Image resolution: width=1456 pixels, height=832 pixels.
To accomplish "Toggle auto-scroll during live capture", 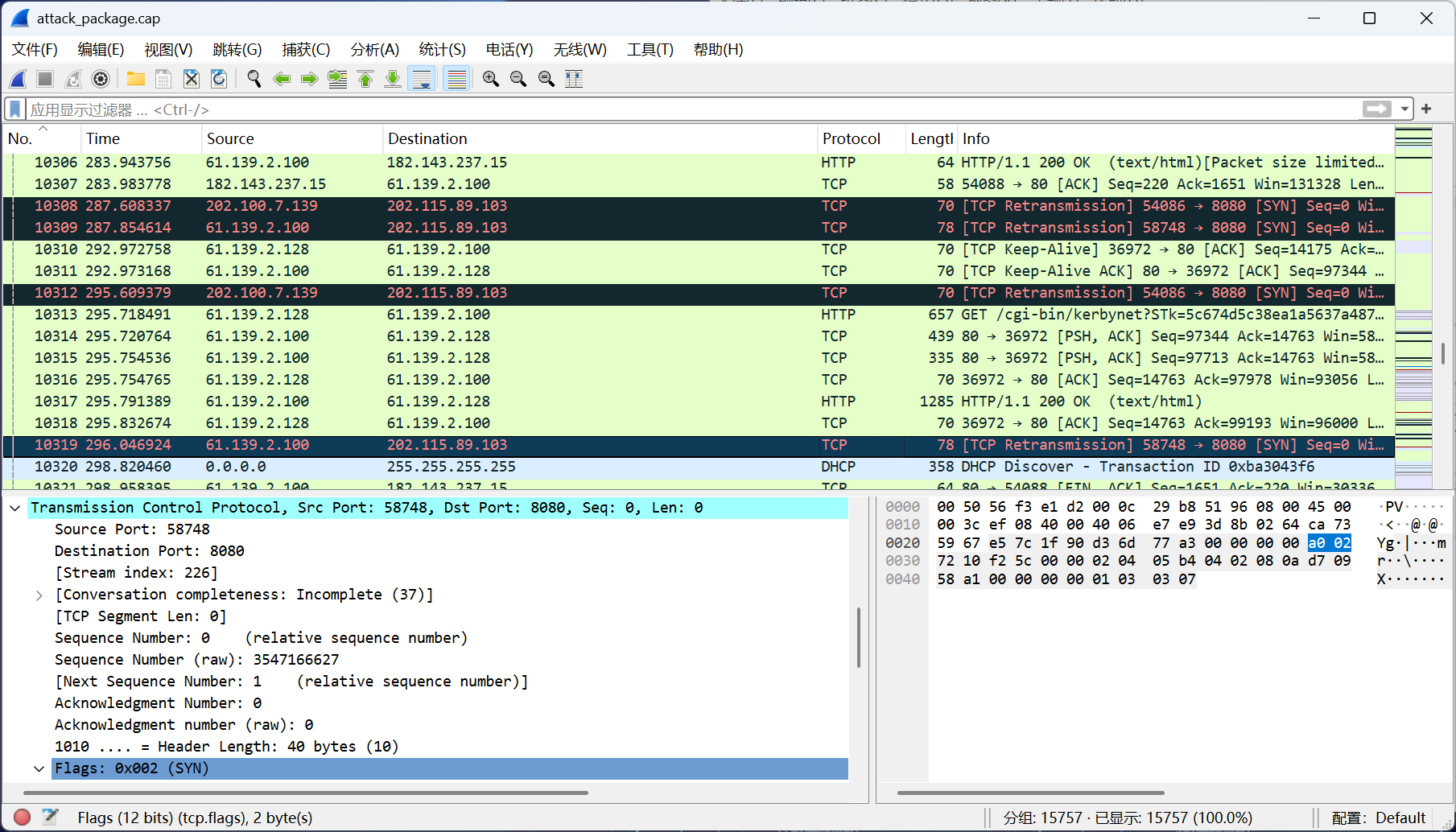I will [422, 79].
